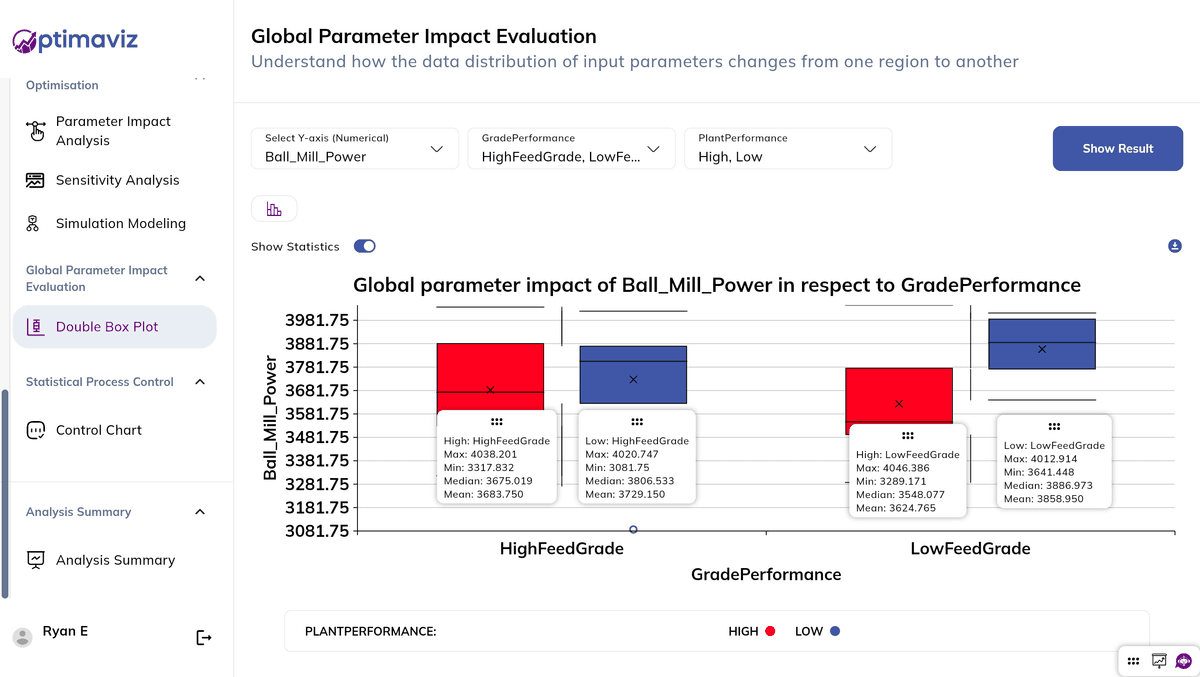Image resolution: width=1200 pixels, height=677 pixels.
Task: Click the user avatar icon
Action: (x=21, y=637)
